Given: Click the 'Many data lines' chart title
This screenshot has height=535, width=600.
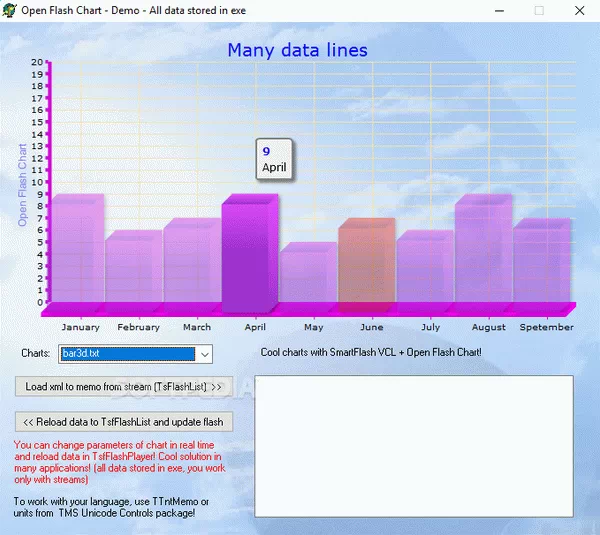Looking at the screenshot, I should (x=297, y=50).
